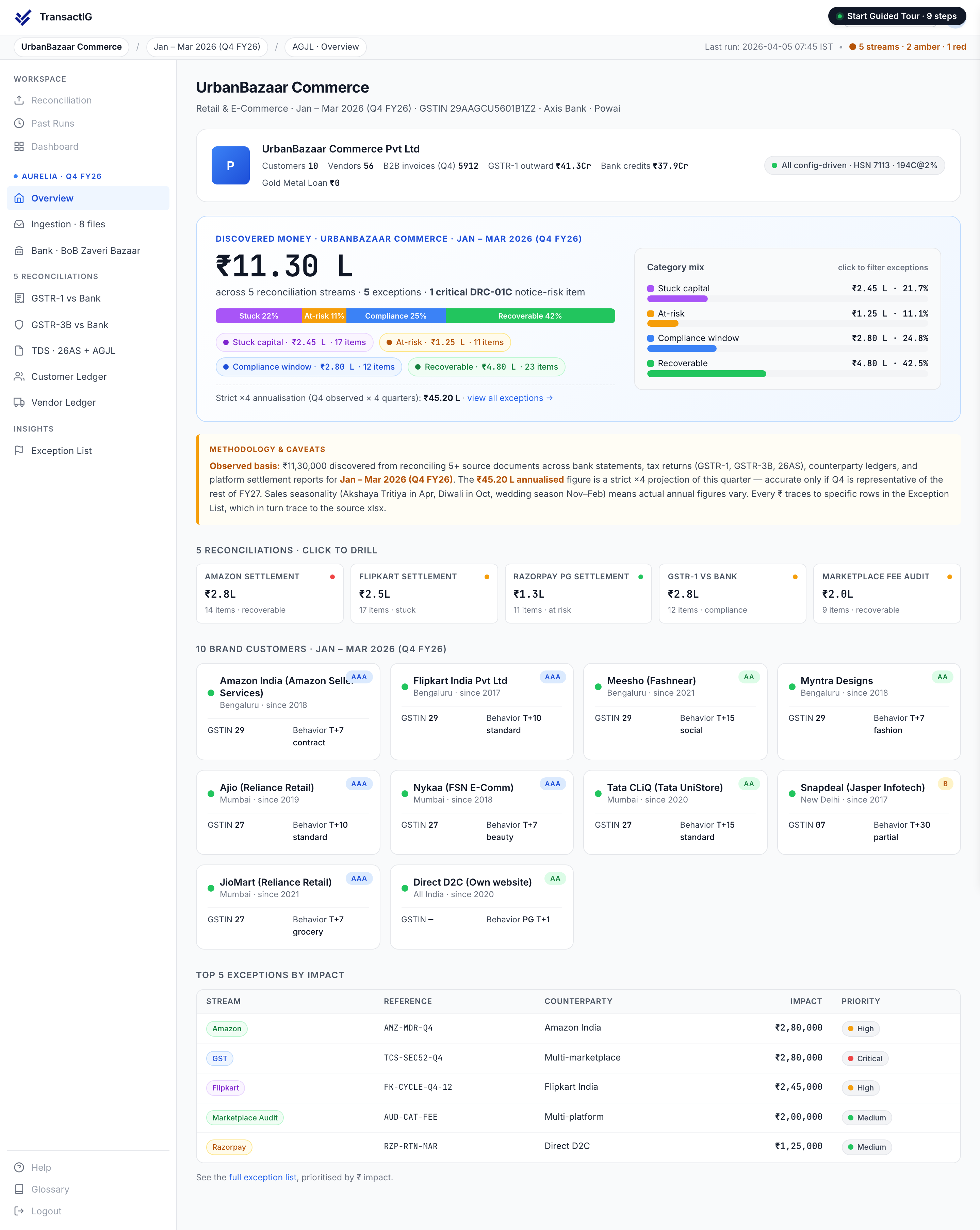The image size is (980, 1230).
Task: Filter by At-risk ₹1.25 L chip
Action: click(445, 342)
